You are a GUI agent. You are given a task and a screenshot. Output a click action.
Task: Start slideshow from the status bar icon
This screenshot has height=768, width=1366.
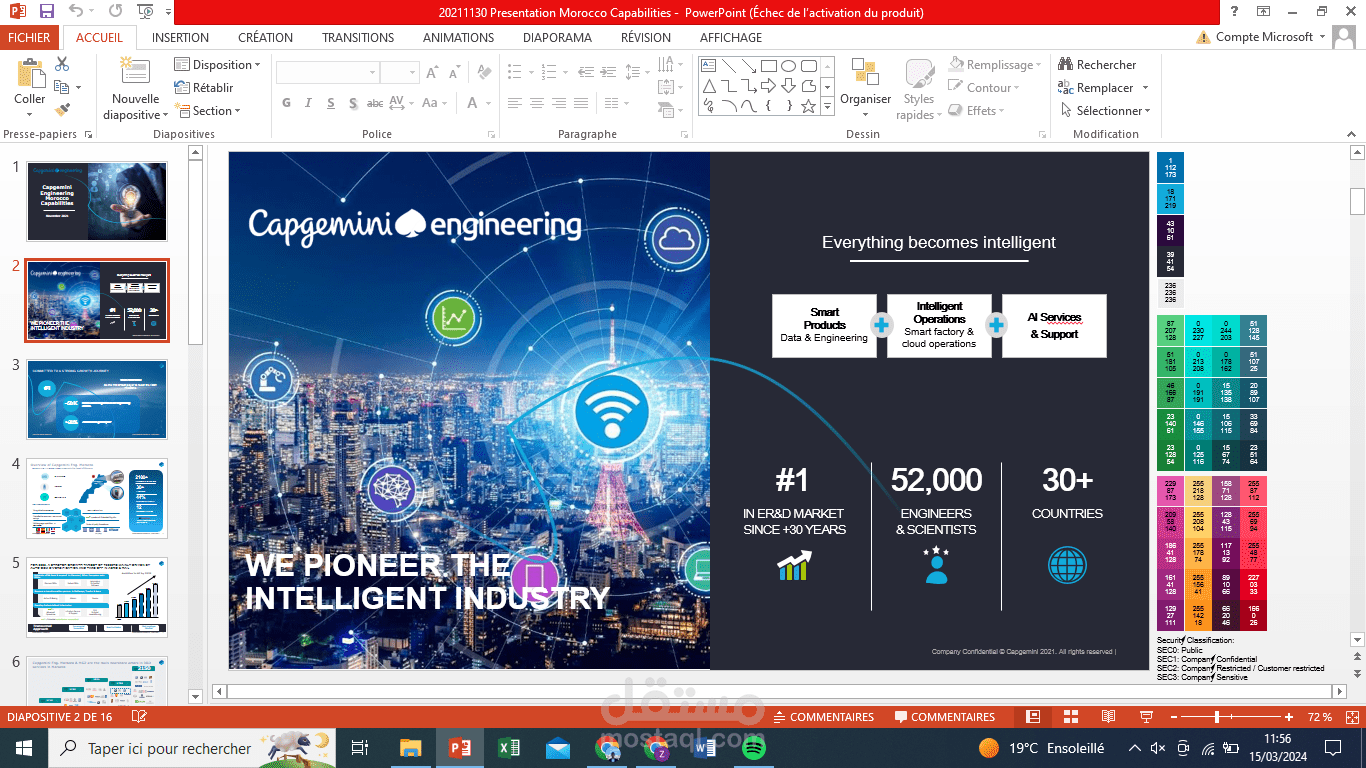pyautogui.click(x=1145, y=717)
